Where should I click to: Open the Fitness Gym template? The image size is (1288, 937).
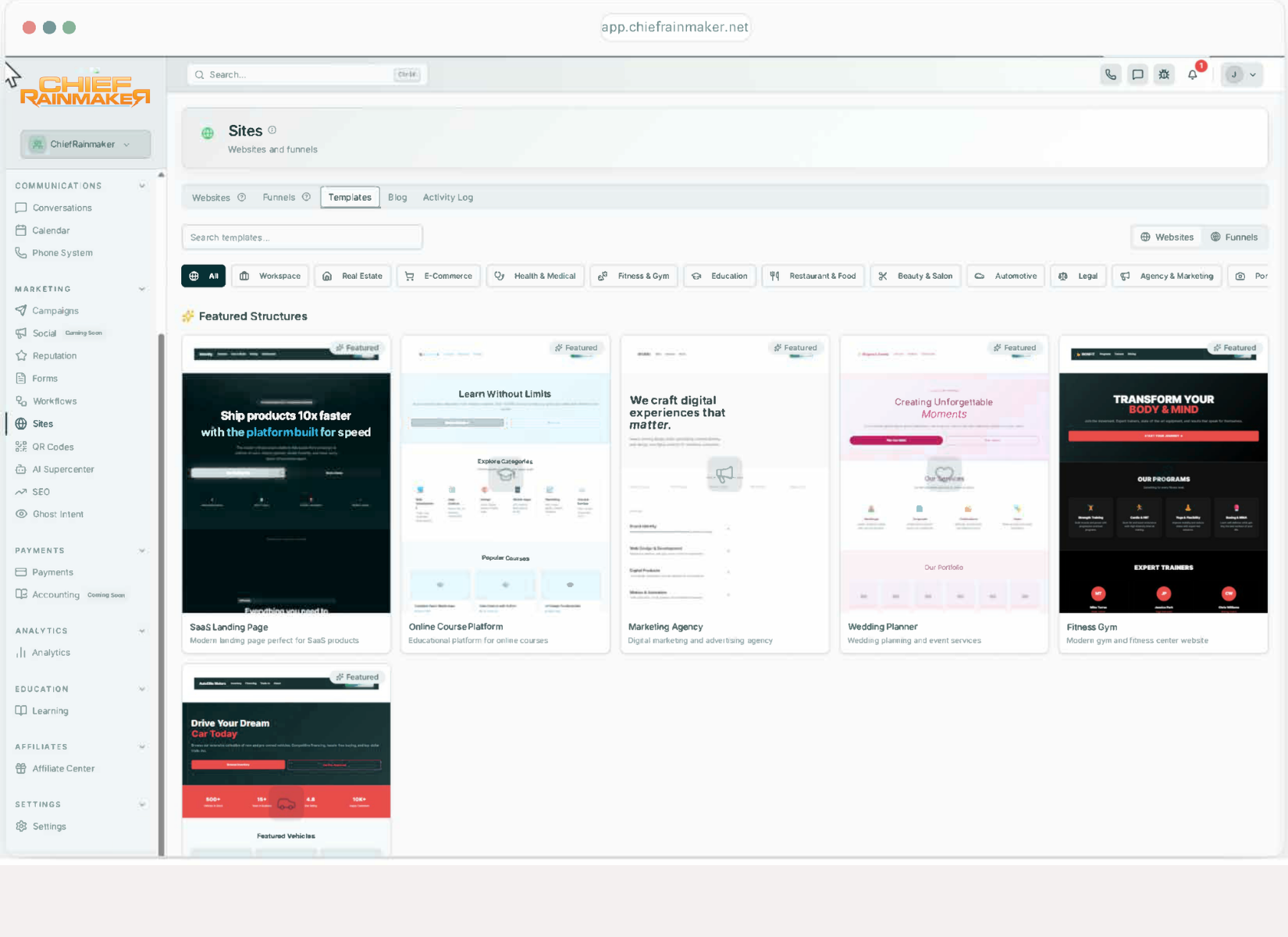[1163, 494]
